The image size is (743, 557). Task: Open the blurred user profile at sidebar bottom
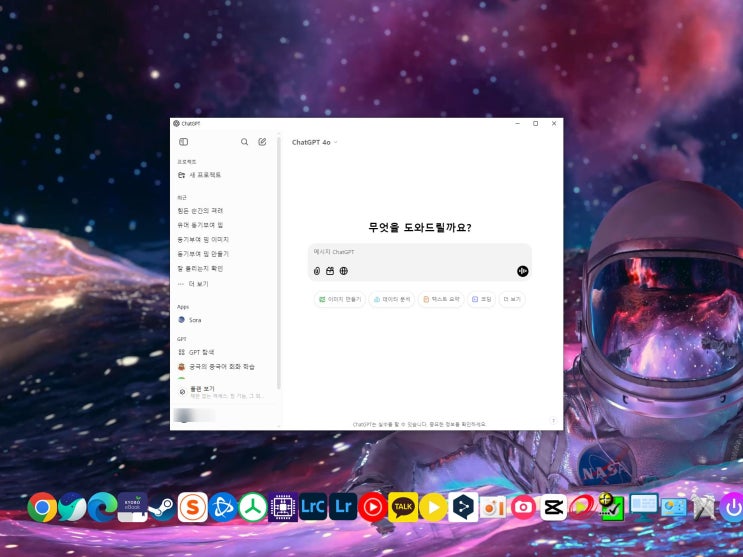(194, 416)
